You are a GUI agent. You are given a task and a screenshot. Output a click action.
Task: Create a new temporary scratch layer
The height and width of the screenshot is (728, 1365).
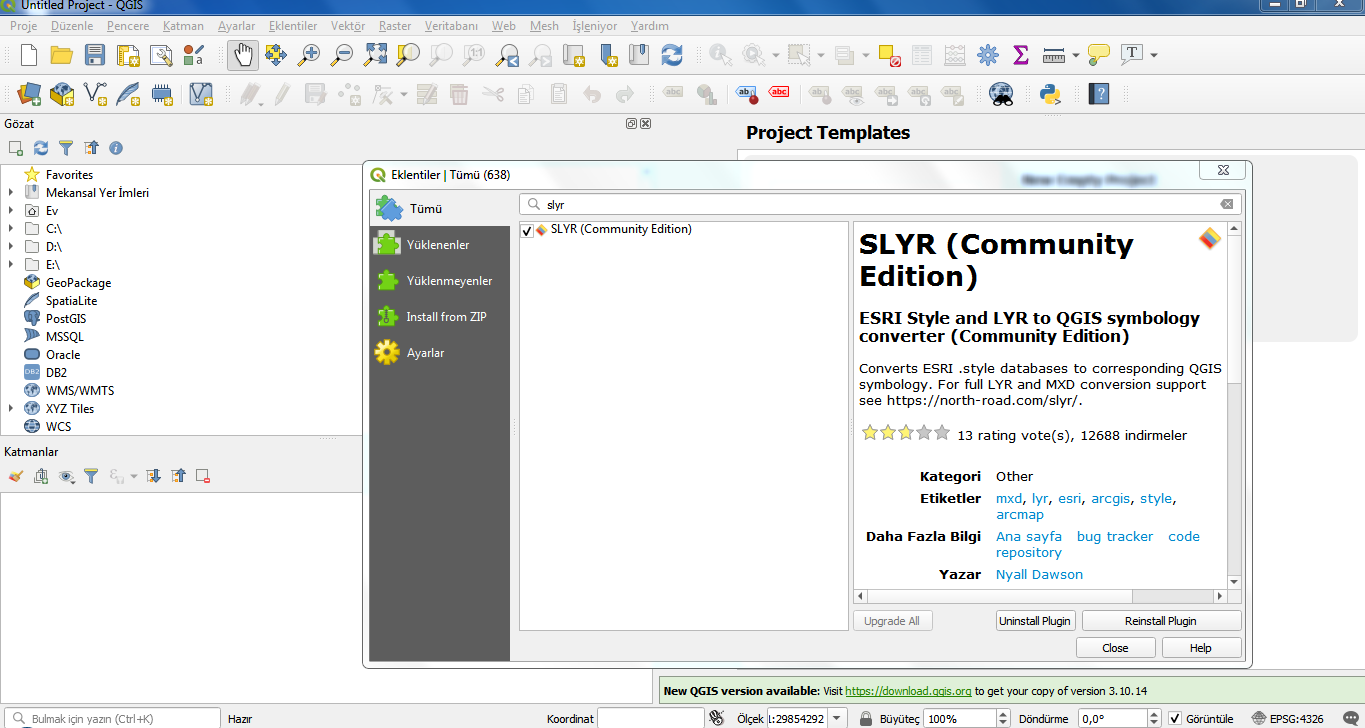161,95
